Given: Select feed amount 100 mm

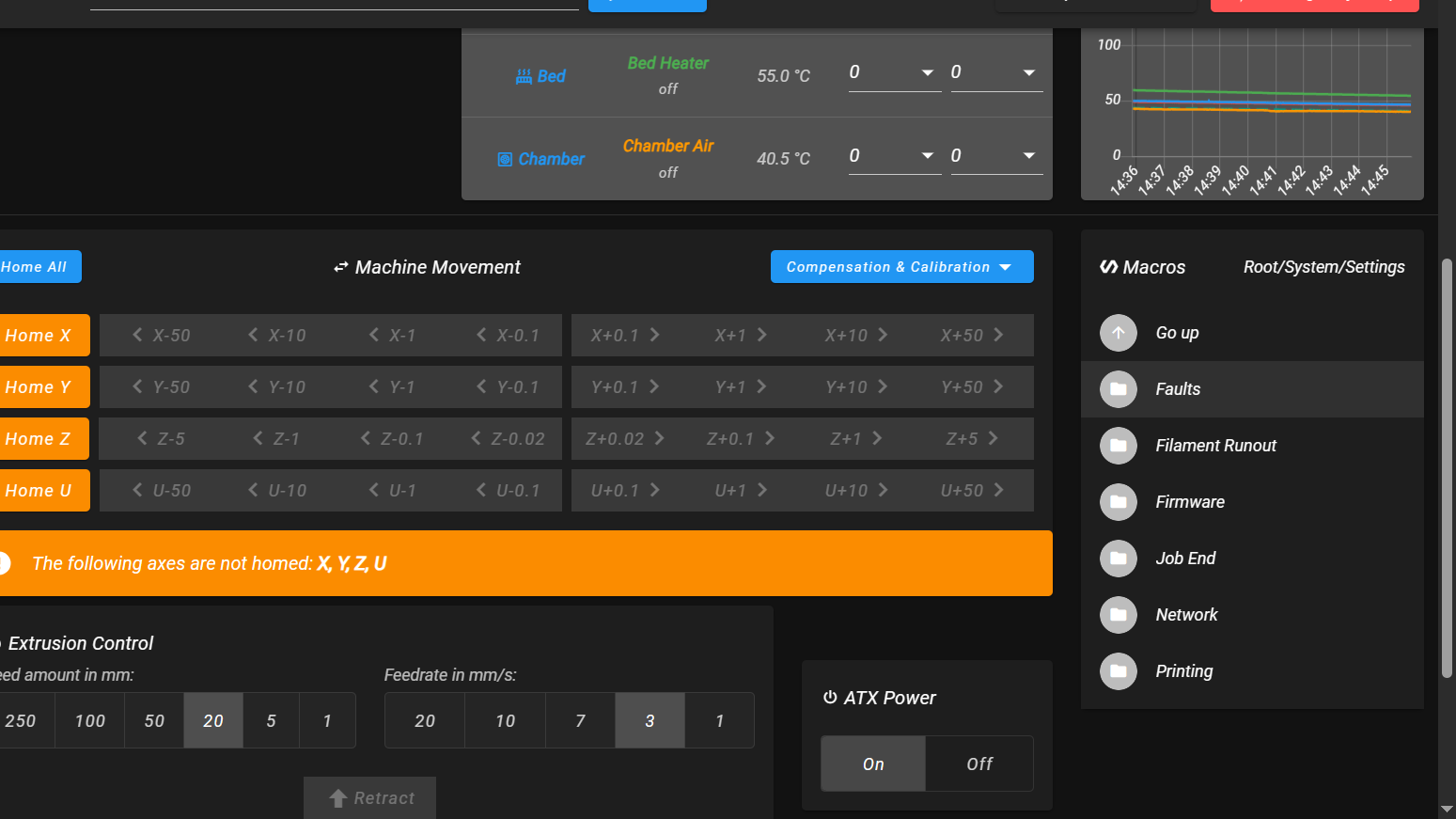Looking at the screenshot, I should (90, 720).
